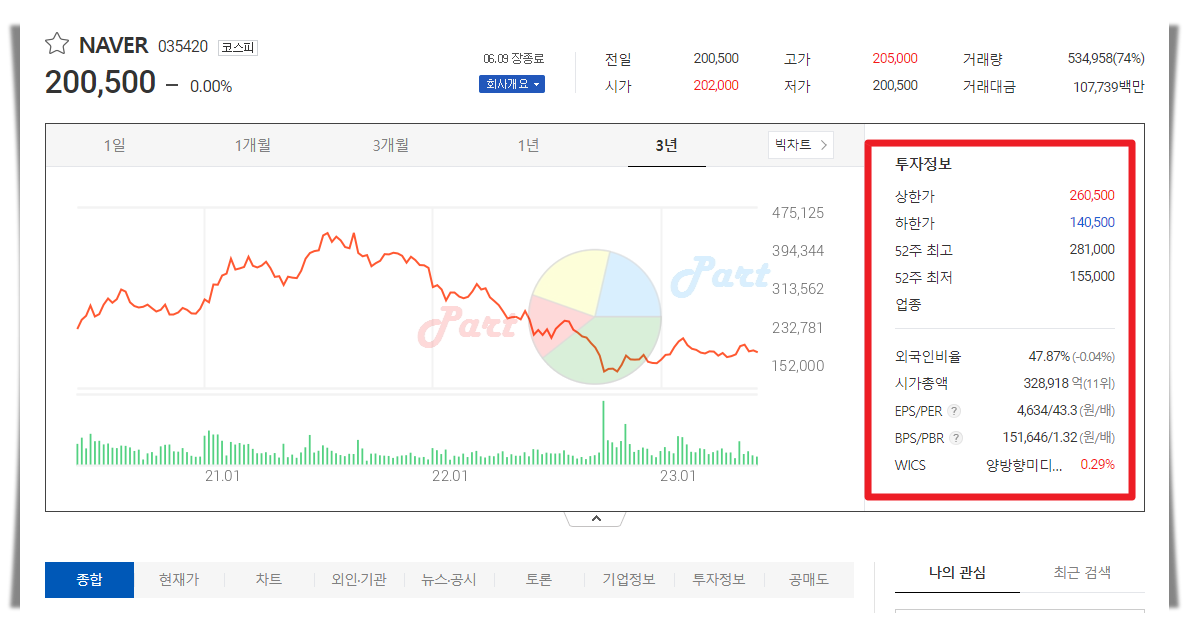Screen dimensions: 1189x633
Task: Click the 외국인비율 47.87% value
Action: click(1049, 356)
